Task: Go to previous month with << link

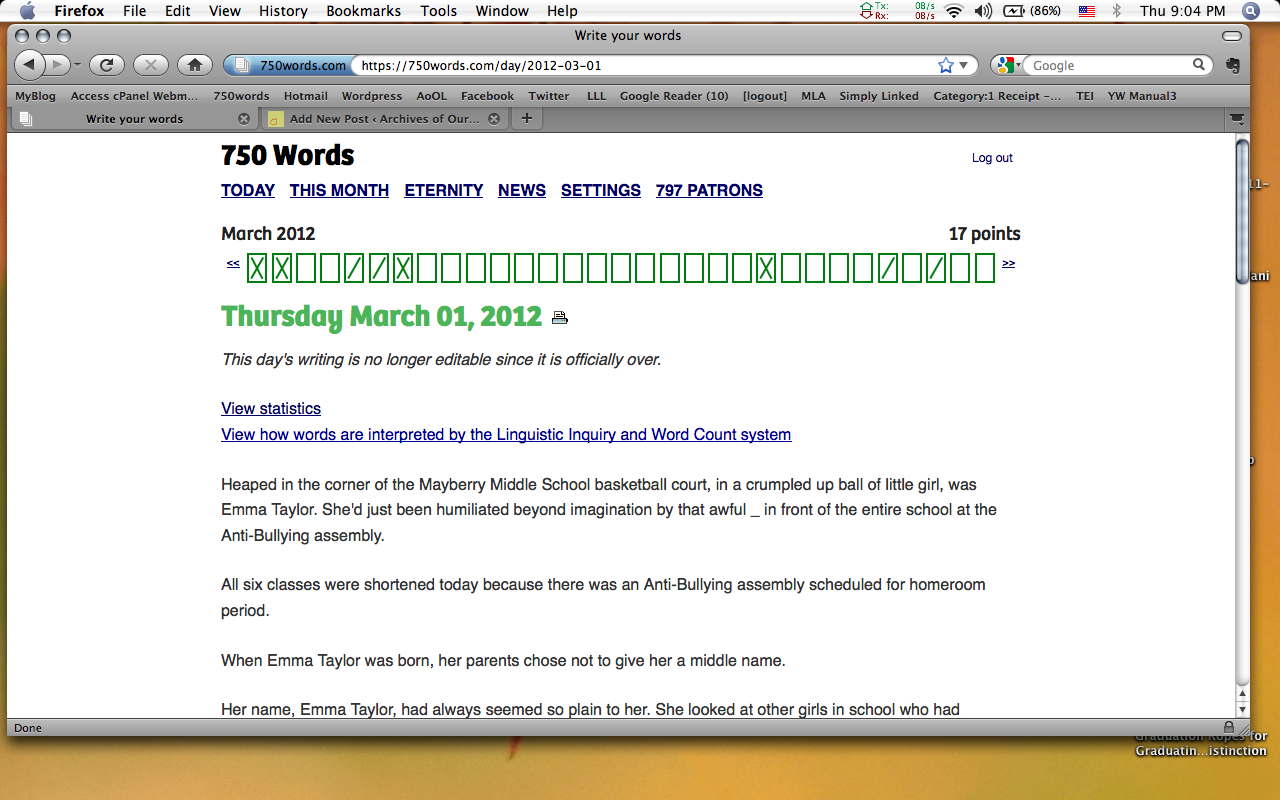Action: (233, 263)
